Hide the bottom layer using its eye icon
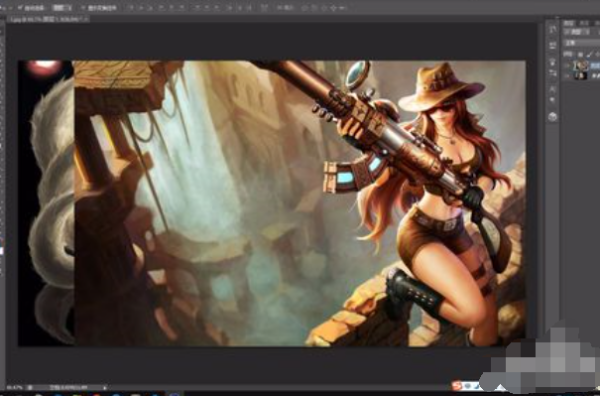This screenshot has height=396, width=600. tap(567, 76)
